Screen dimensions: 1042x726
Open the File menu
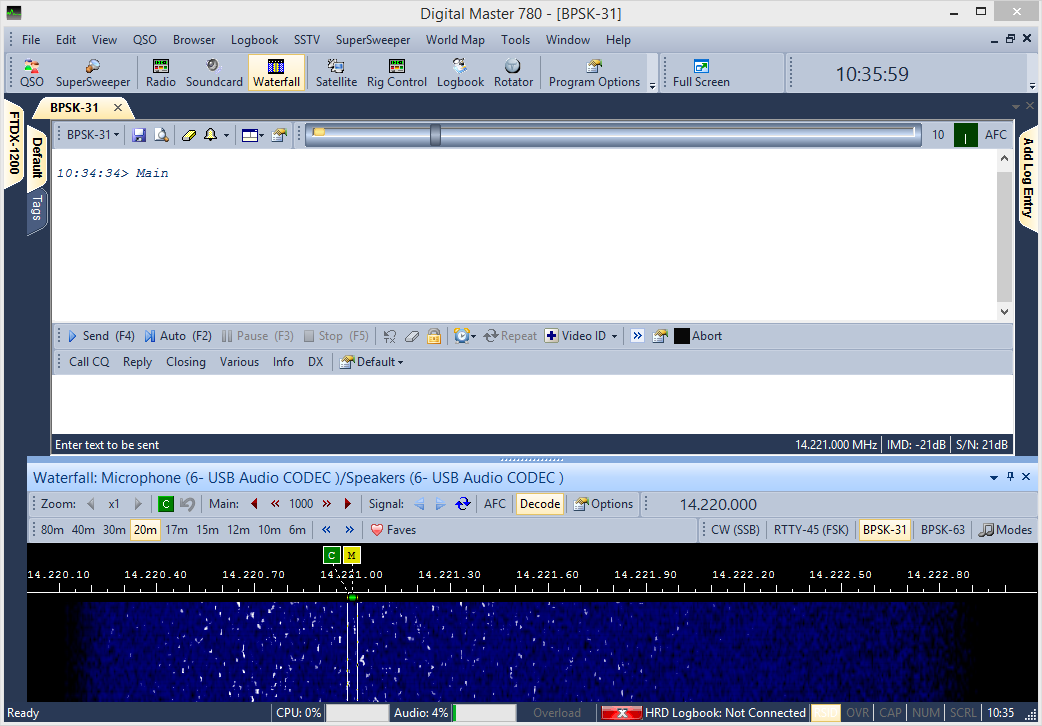31,40
